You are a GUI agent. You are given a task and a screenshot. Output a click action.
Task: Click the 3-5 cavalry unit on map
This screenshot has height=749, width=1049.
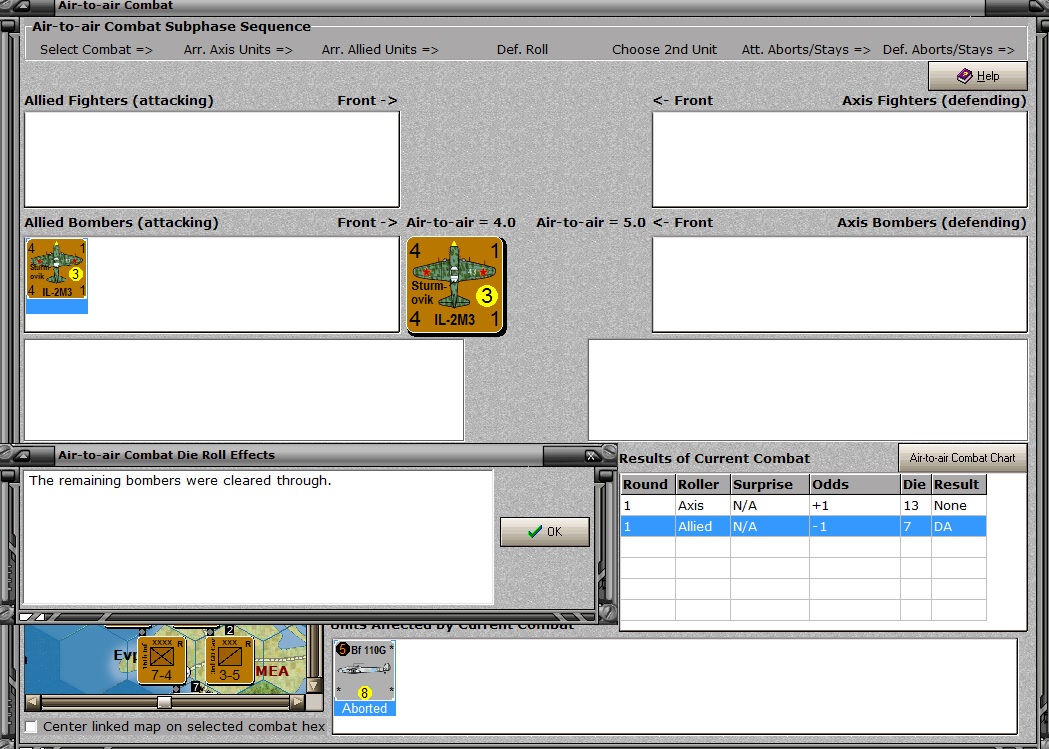[x=229, y=659]
